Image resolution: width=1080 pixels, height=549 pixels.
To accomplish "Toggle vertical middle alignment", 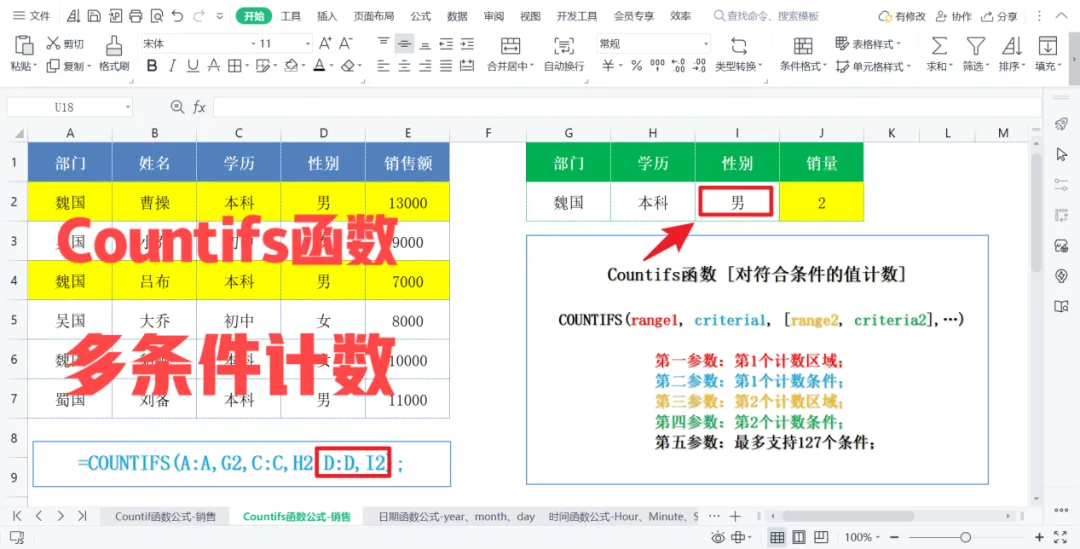I will (x=404, y=44).
